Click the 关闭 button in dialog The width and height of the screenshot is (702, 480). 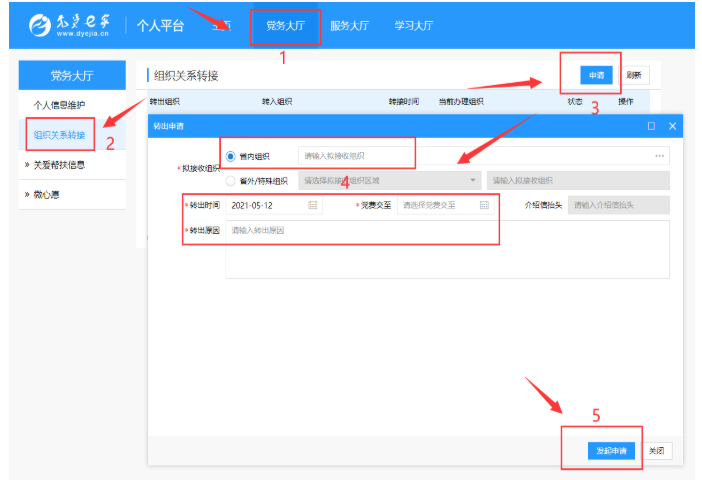pyautogui.click(x=656, y=451)
